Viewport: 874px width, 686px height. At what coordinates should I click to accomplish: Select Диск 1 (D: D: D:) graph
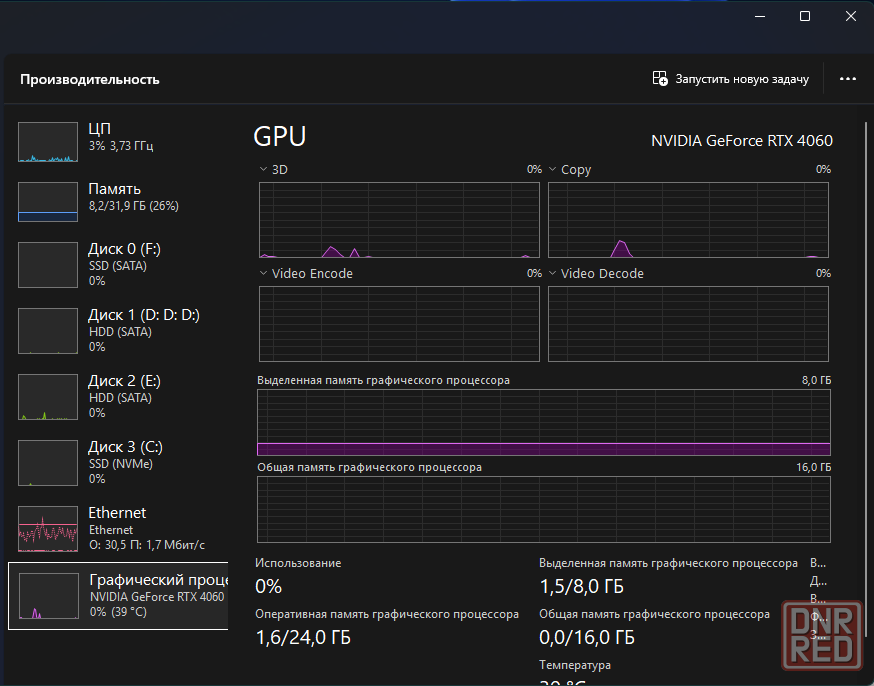[x=48, y=330]
